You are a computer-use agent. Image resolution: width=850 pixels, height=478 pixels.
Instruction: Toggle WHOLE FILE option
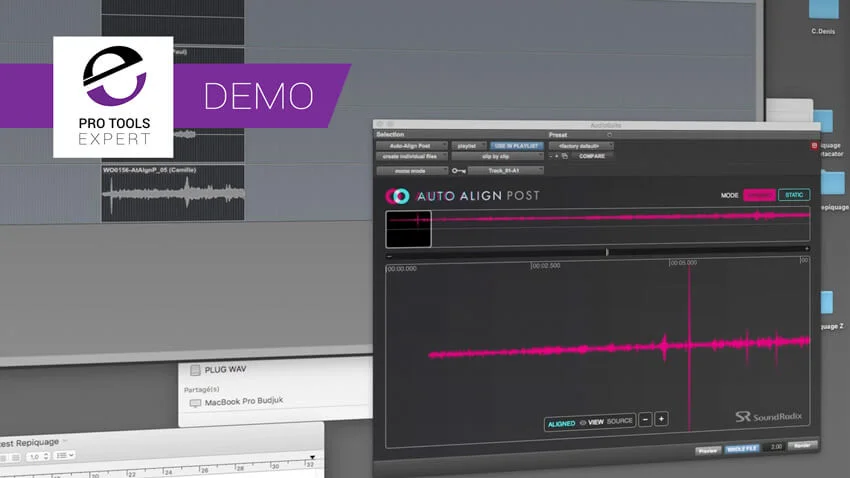[x=742, y=449]
